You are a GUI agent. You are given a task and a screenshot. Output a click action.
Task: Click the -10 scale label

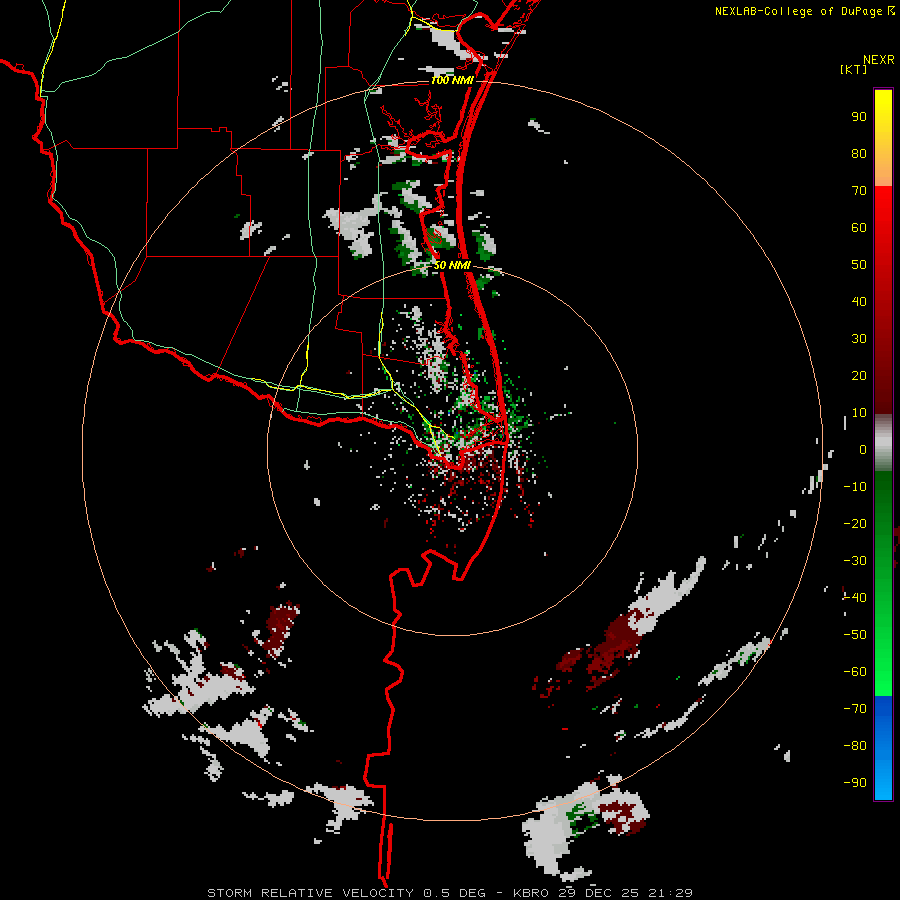tap(855, 487)
